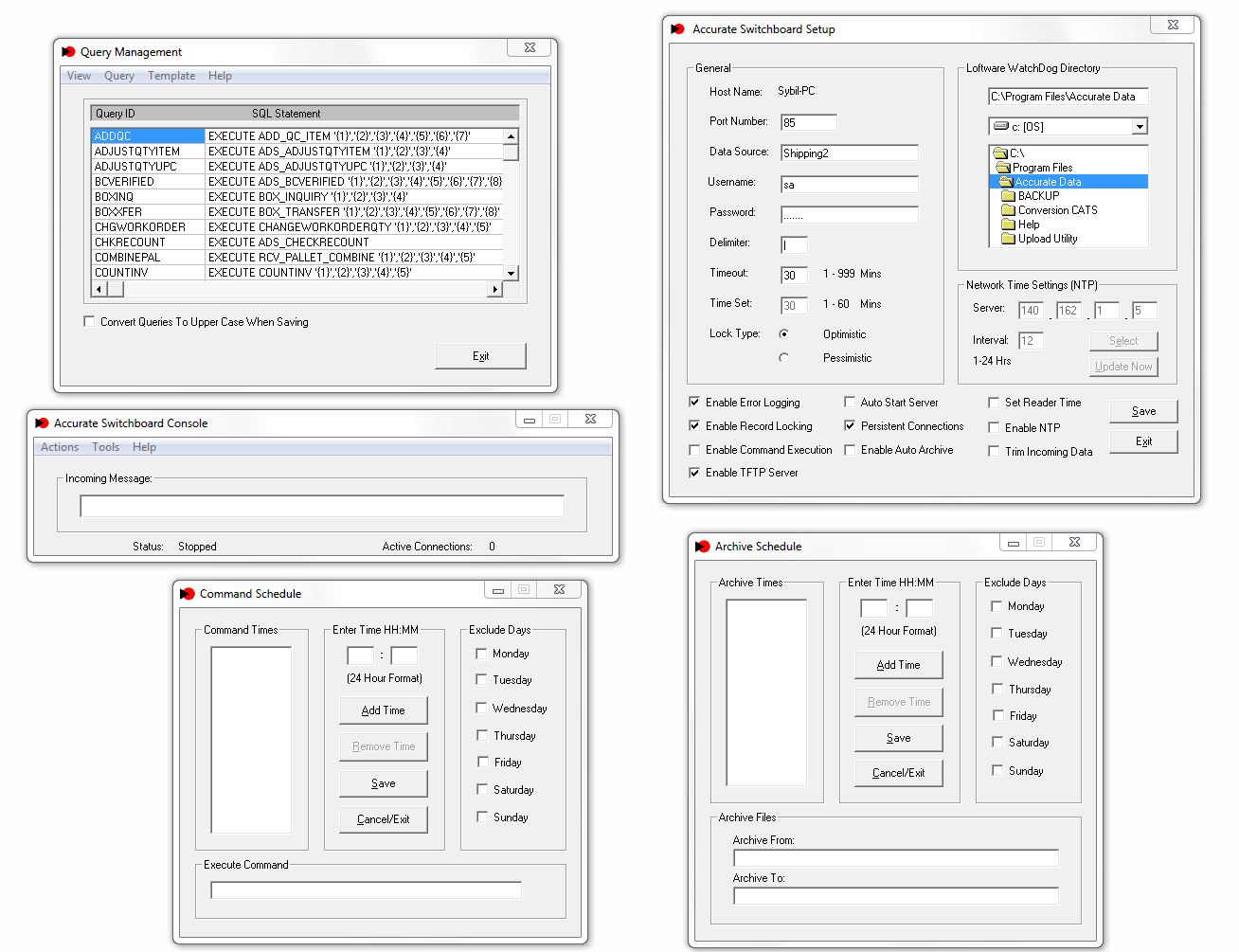
Task: Click the Archive To input field
Action: 895,896
